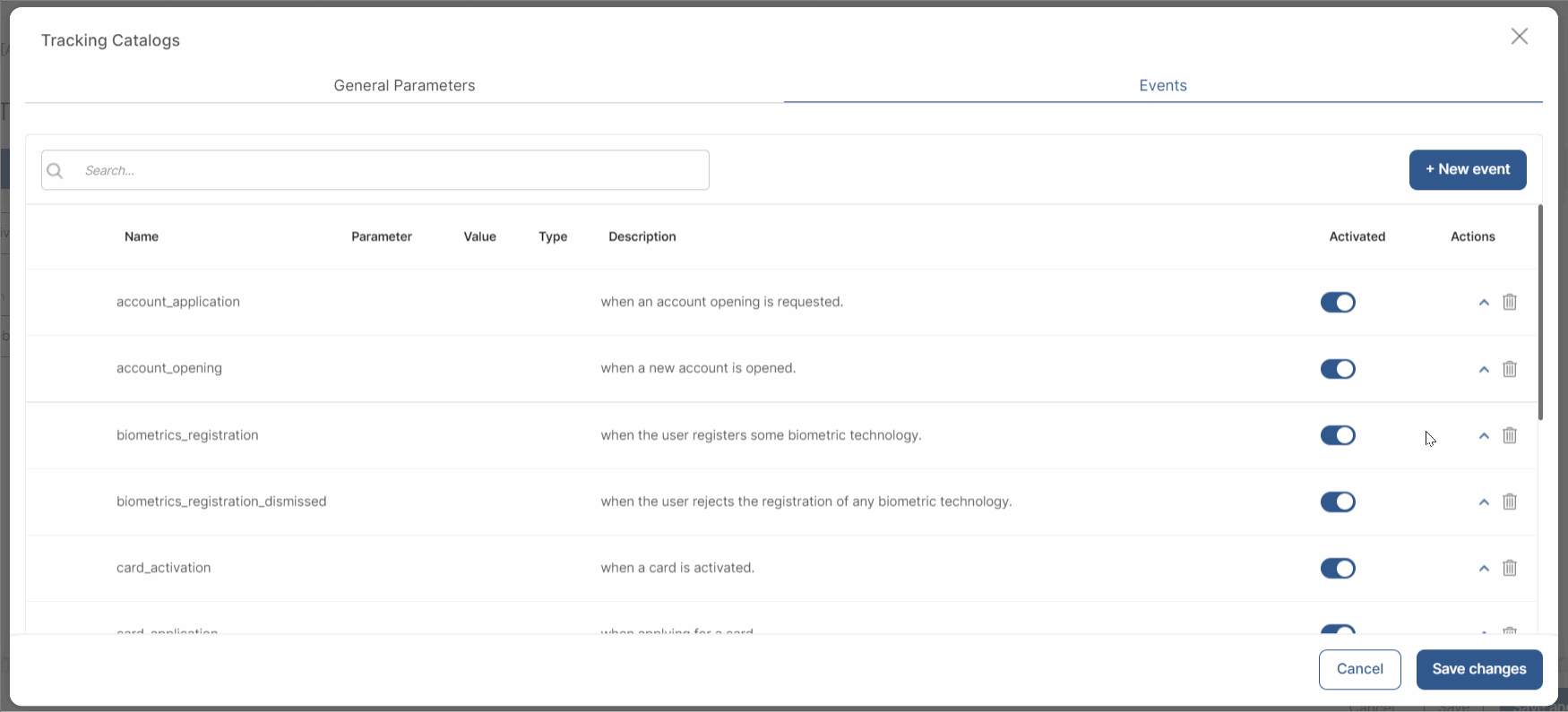Delete the biometrics_registration_dismissed event

pos(1510,502)
